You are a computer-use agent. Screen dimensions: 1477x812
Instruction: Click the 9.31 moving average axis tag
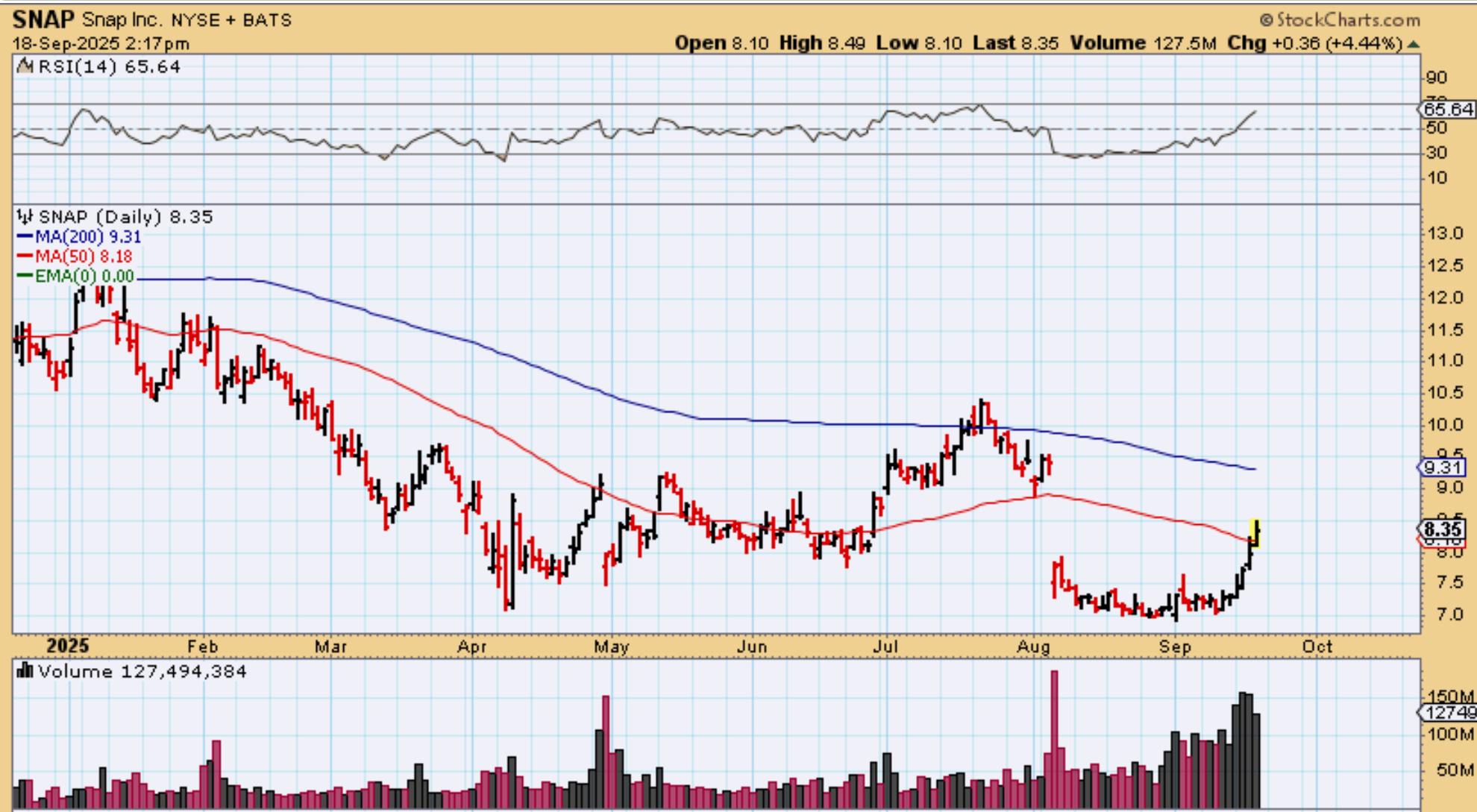[1442, 468]
